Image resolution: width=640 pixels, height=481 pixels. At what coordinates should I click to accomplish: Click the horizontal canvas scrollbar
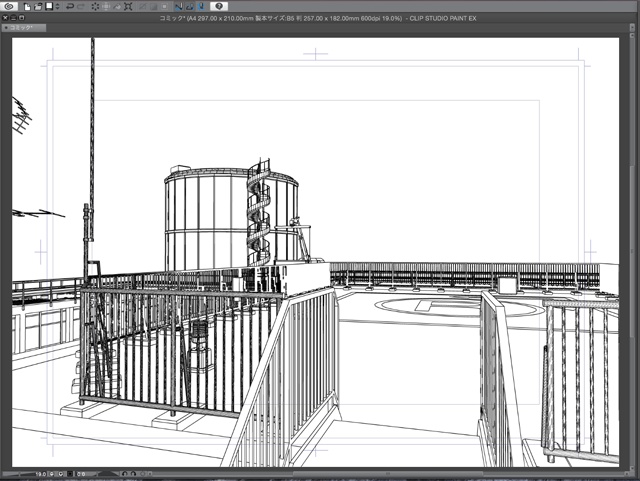pos(388,474)
